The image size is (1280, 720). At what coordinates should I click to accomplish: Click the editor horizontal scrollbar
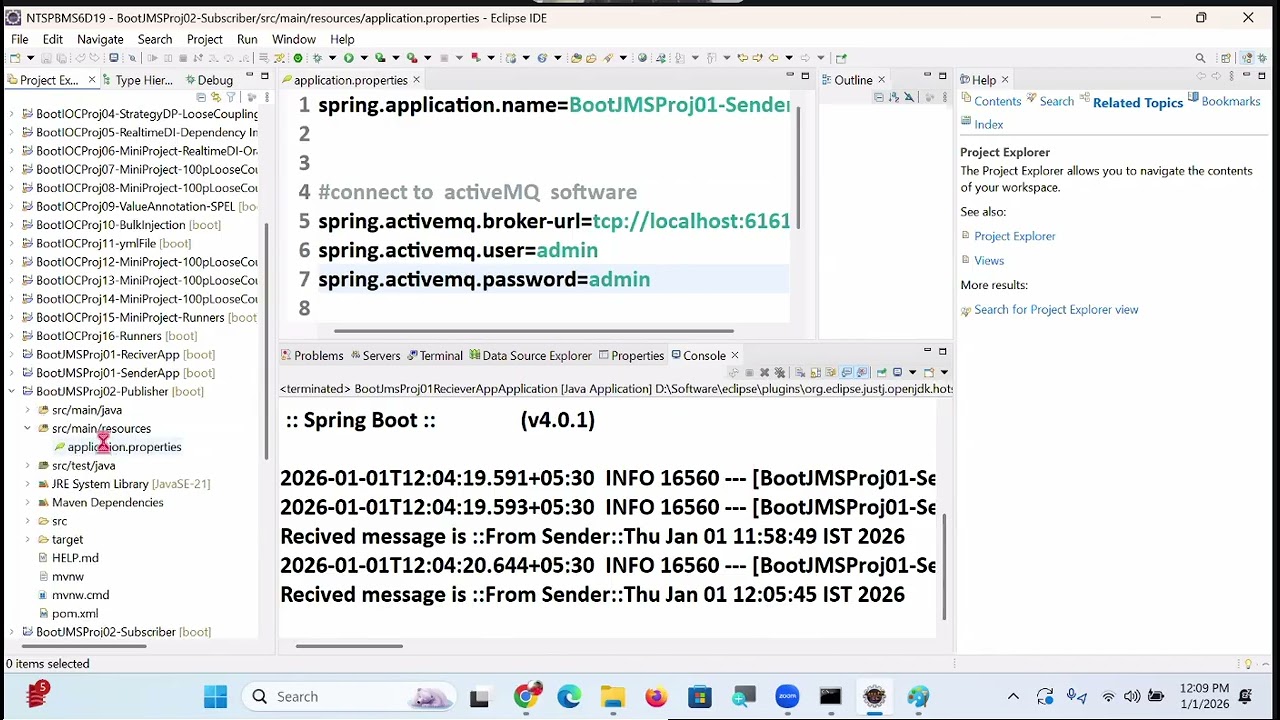tap(534, 331)
